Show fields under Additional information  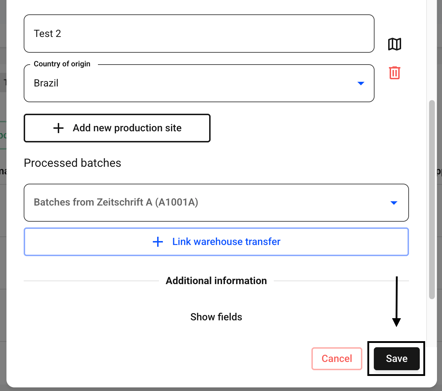(216, 317)
